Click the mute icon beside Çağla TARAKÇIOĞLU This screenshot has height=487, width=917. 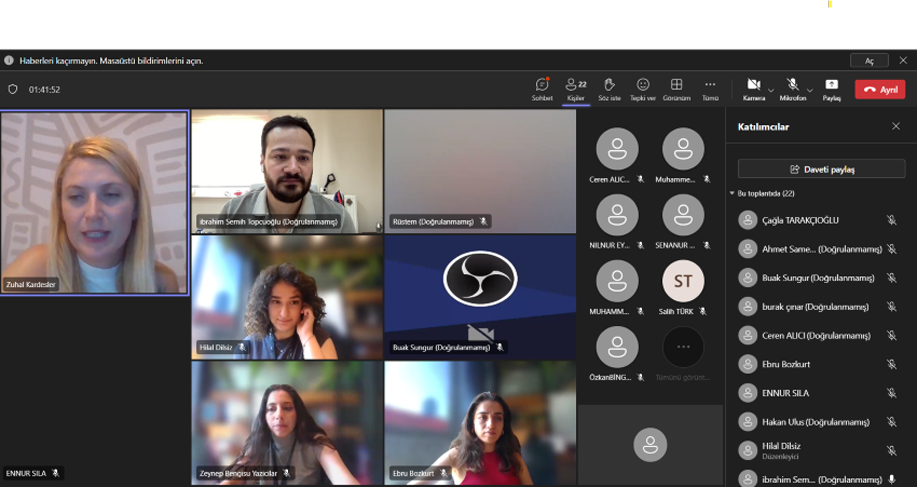(891, 220)
